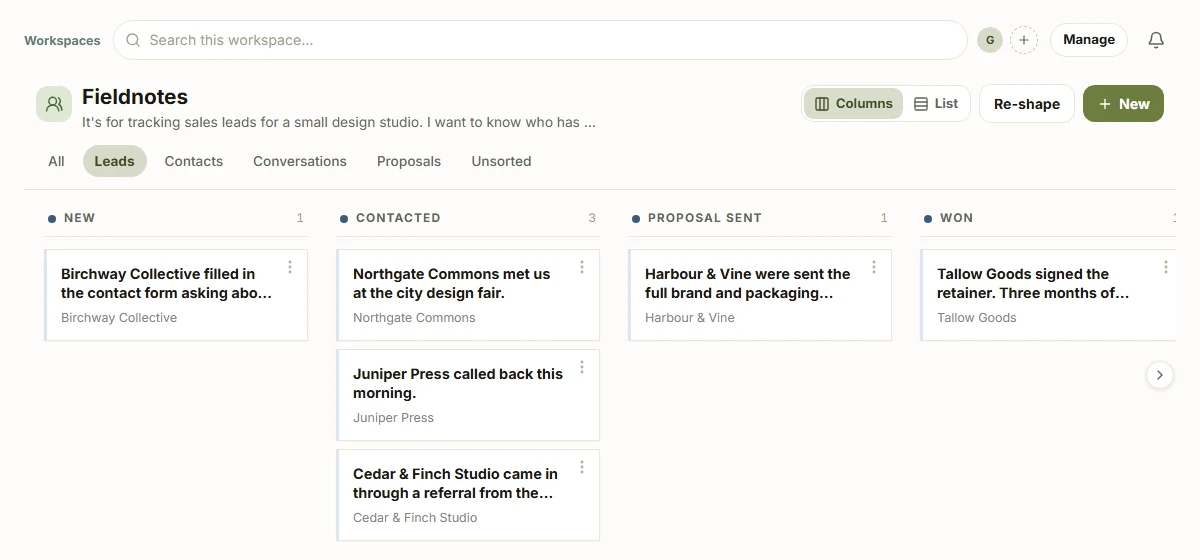Viewport: 1200px width, 560px height.
Task: Click the magnifier icon in the search bar
Action: (133, 40)
